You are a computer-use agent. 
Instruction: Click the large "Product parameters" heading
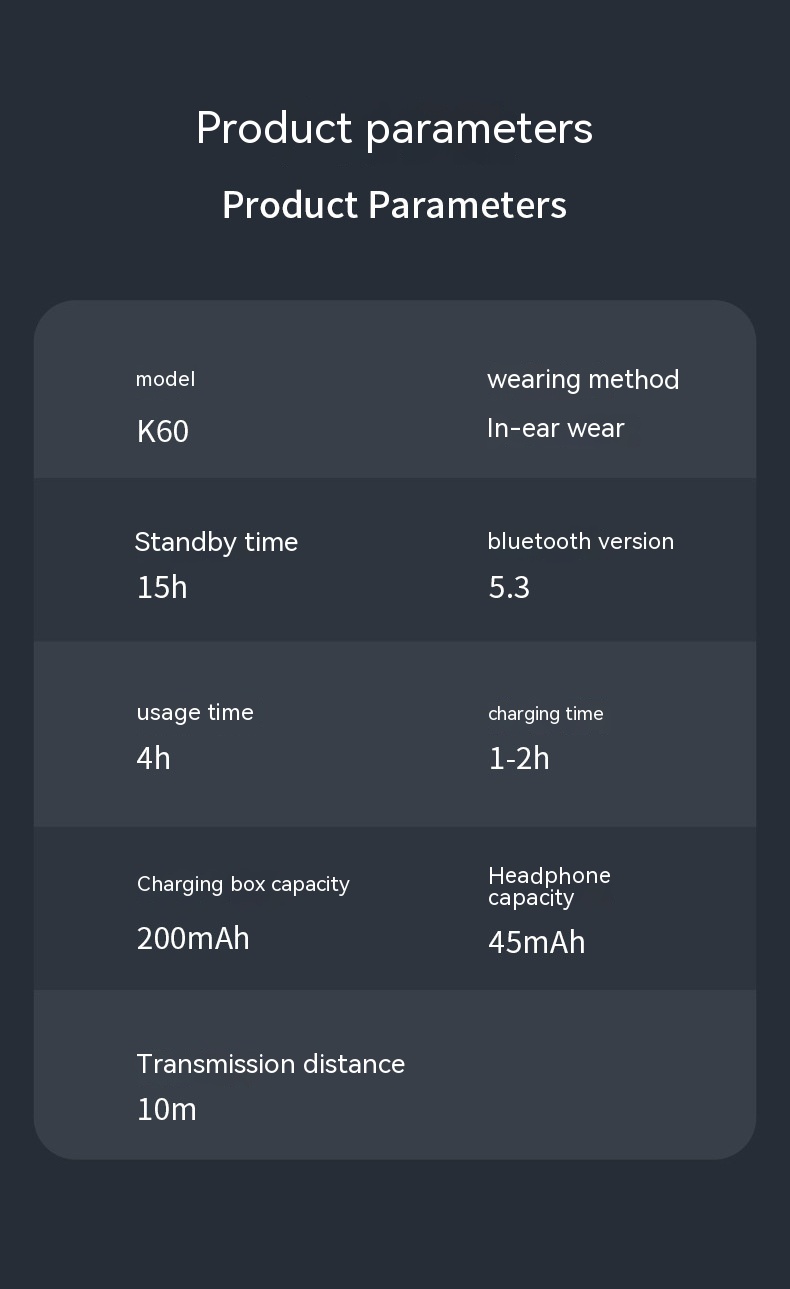coord(394,129)
